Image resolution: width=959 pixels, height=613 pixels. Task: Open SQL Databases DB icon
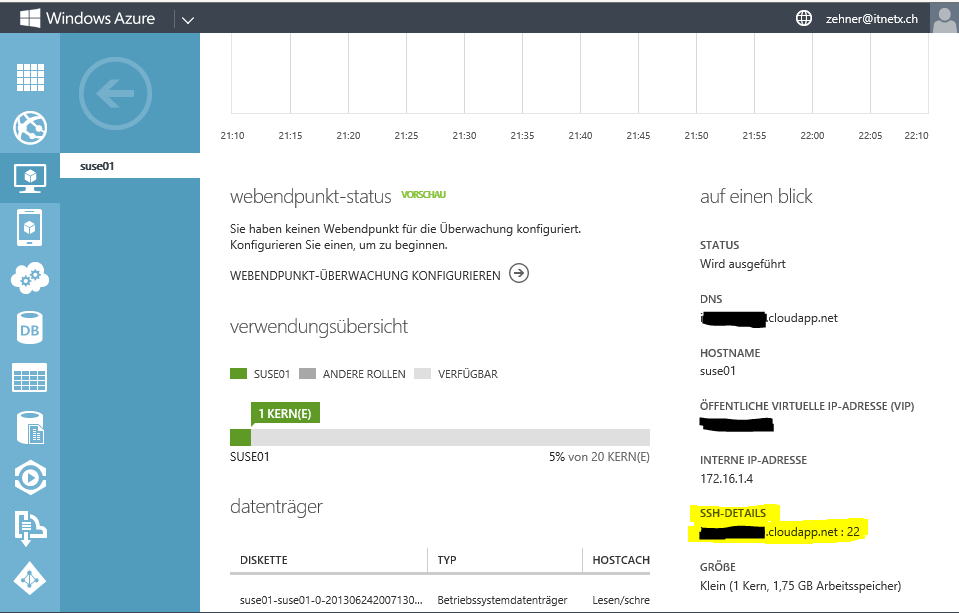(x=30, y=328)
